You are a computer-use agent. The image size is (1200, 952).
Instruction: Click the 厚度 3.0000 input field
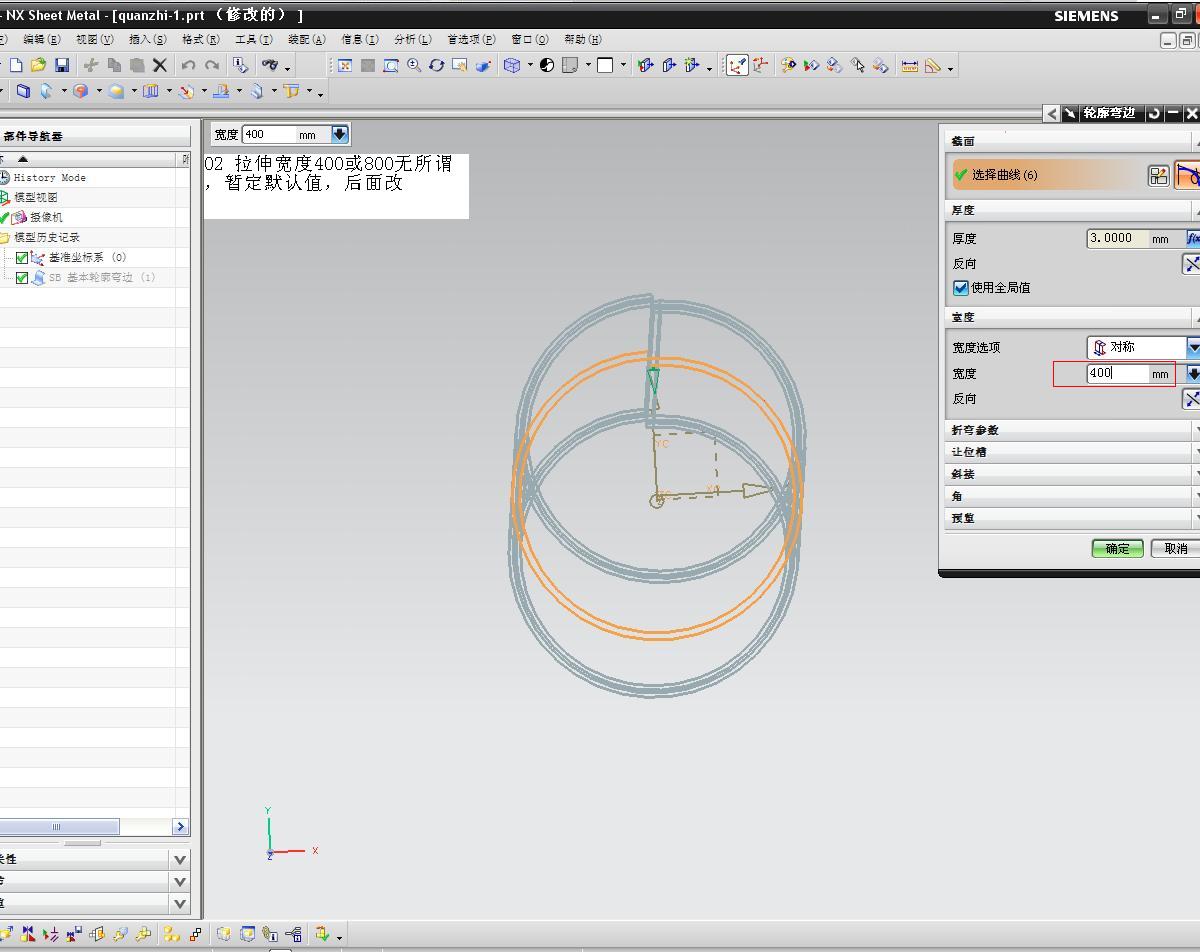pos(1117,238)
